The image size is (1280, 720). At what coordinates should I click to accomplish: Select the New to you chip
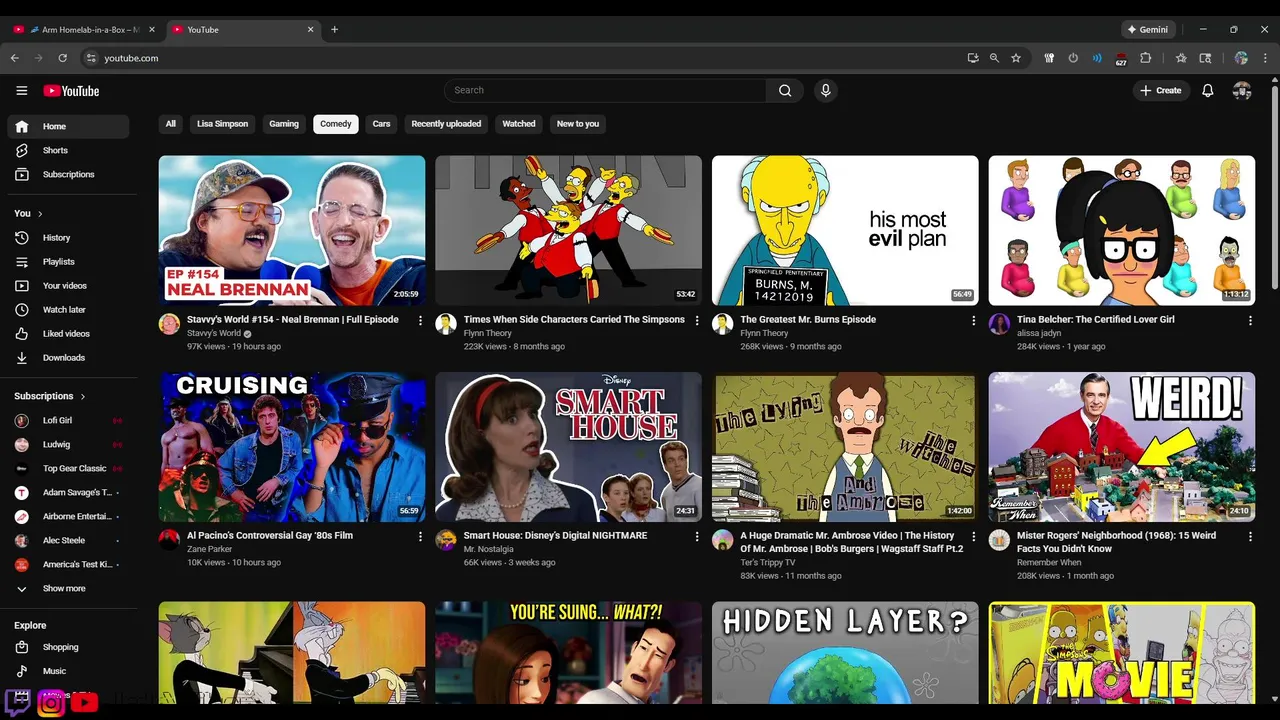[578, 124]
